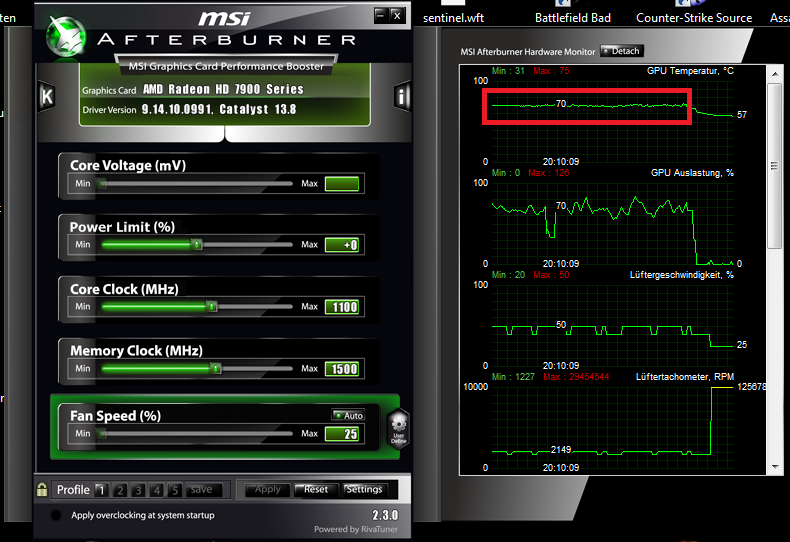Click the Power Limit +0 value field

pos(342,245)
